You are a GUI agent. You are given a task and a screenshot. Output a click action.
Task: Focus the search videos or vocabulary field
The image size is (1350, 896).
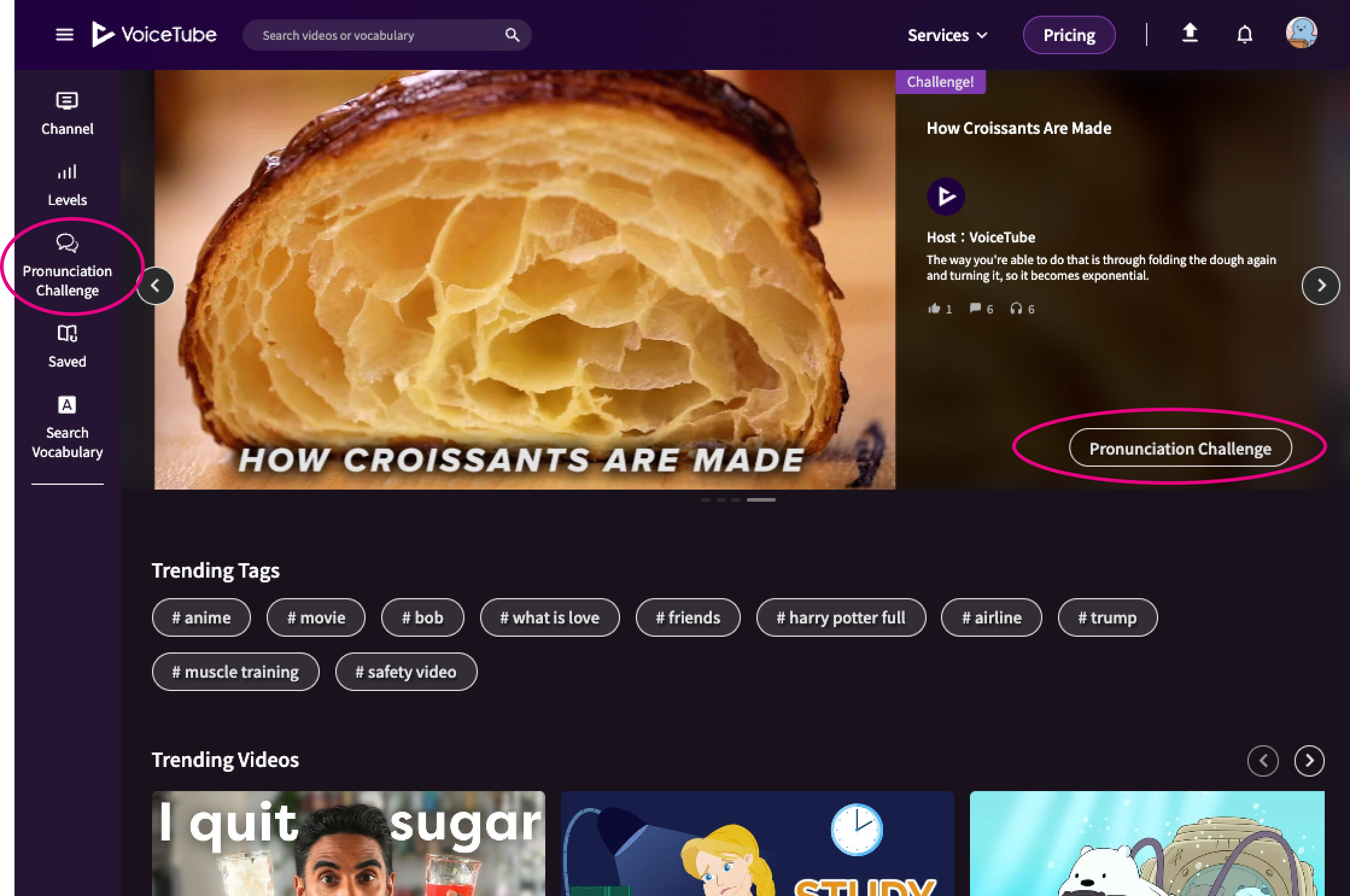click(x=374, y=35)
